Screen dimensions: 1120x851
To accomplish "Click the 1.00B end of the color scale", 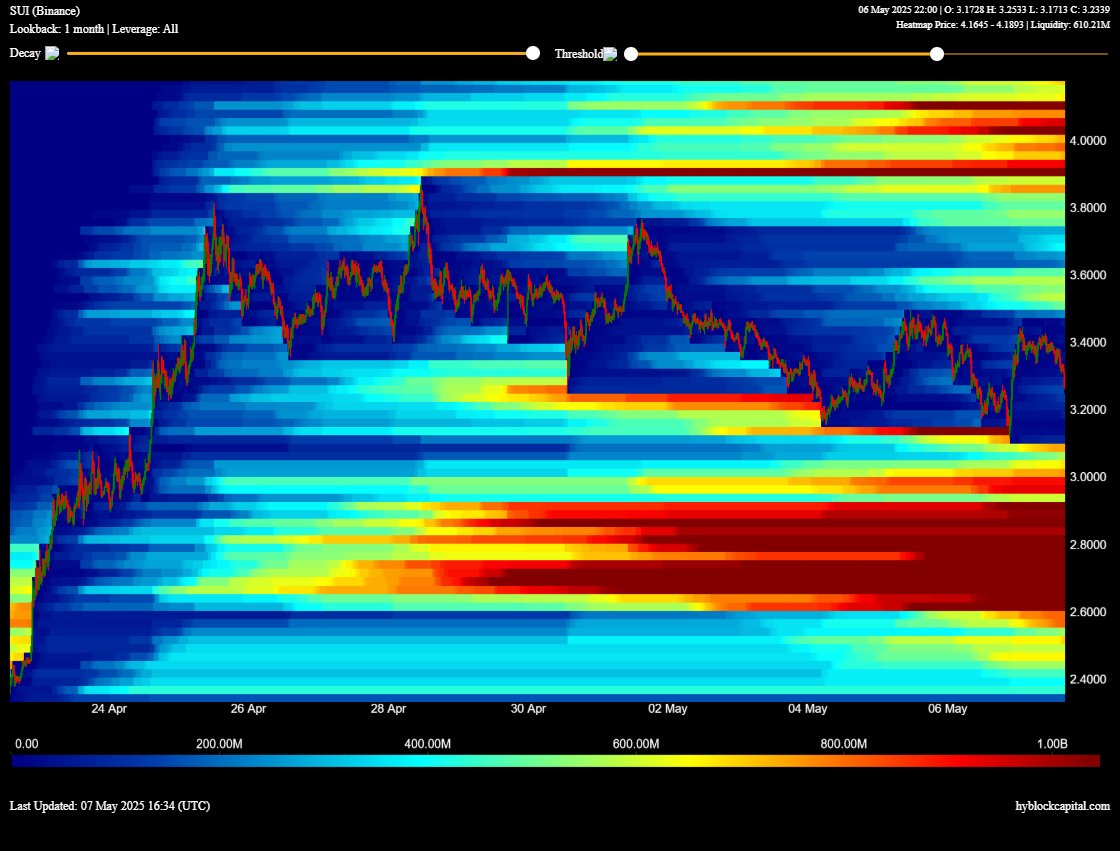I will (1051, 743).
